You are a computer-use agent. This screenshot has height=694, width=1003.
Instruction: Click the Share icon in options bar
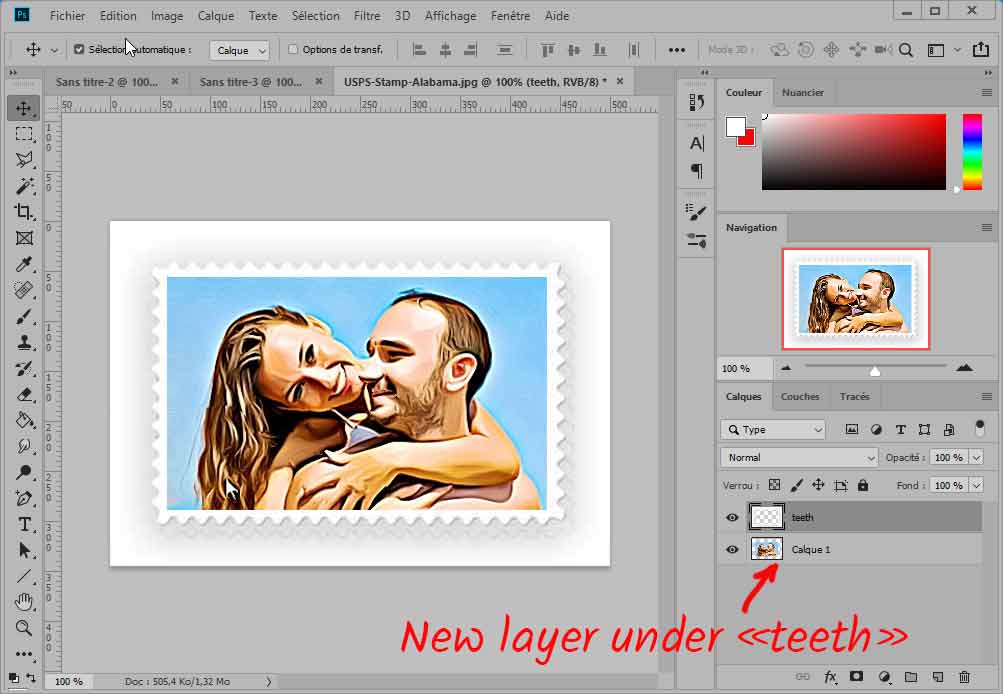981,49
